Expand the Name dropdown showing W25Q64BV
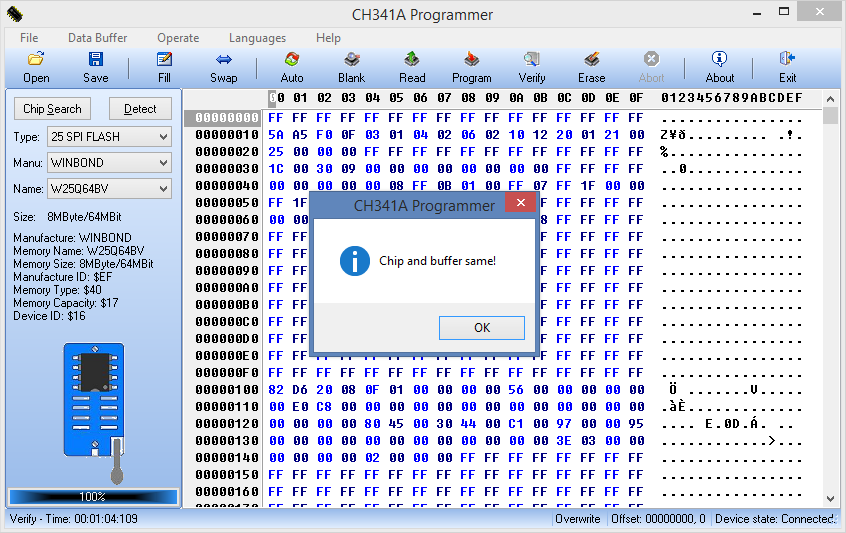846x533 pixels. [110, 189]
